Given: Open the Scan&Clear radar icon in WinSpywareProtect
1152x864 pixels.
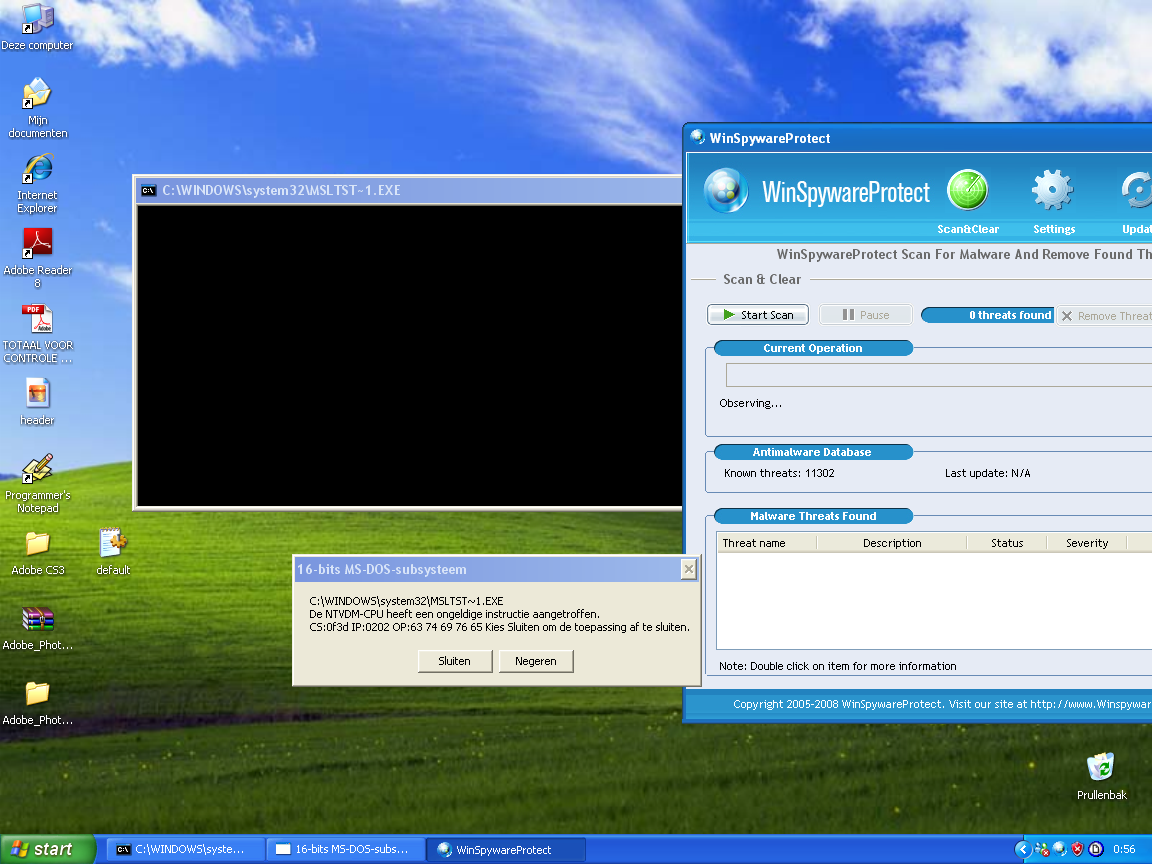Looking at the screenshot, I should [x=968, y=190].
